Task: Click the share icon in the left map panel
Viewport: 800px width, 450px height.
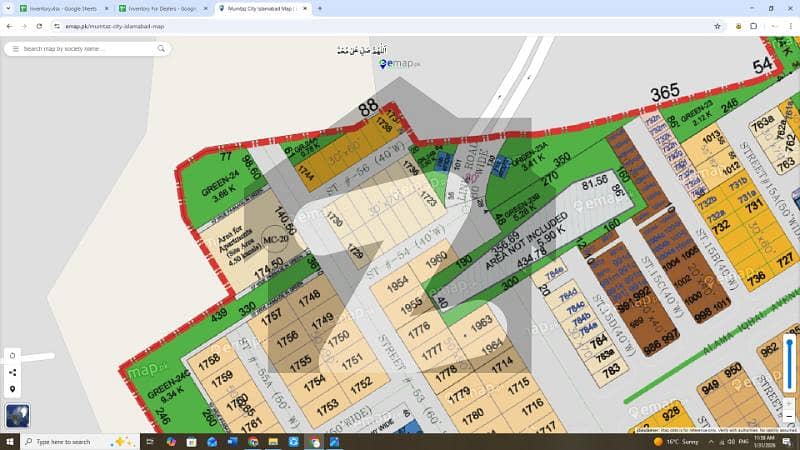Action: 12,372
